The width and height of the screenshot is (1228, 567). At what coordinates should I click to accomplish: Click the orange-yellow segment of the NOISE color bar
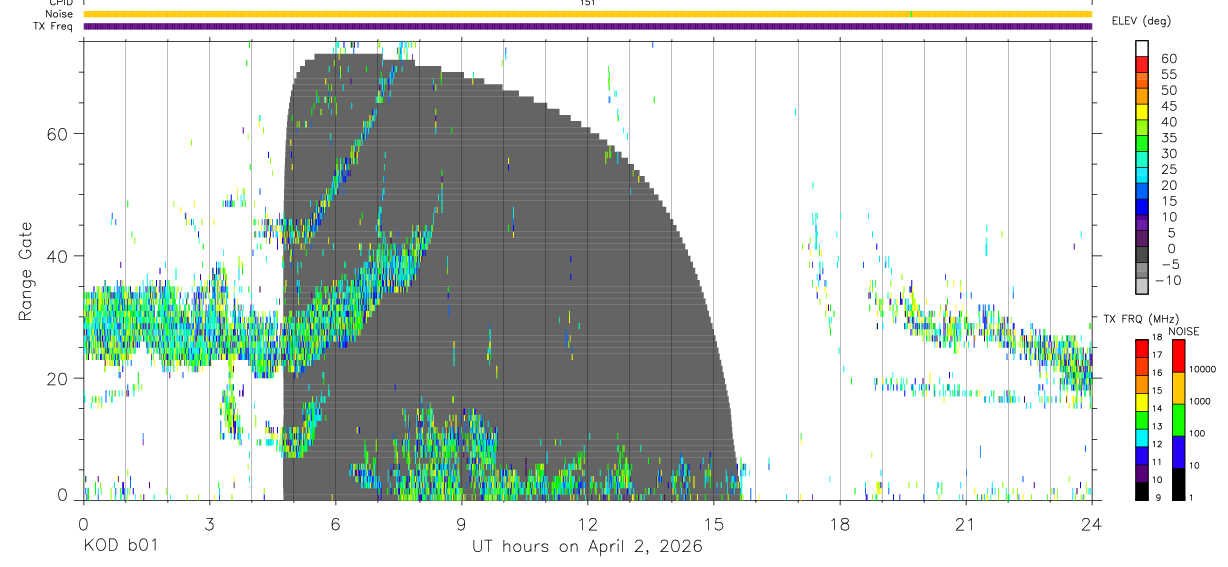pyautogui.click(x=1178, y=388)
